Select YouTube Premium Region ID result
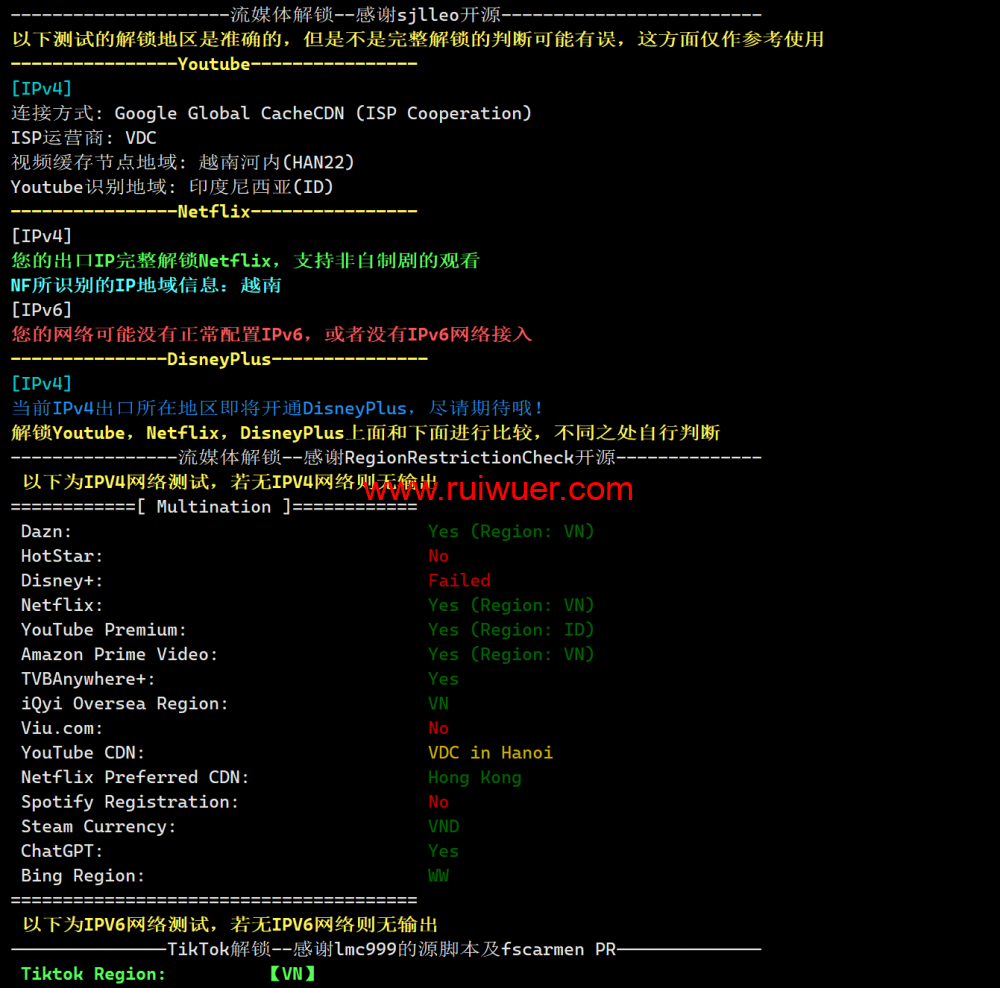Image resolution: width=1000 pixels, height=988 pixels. click(x=511, y=630)
